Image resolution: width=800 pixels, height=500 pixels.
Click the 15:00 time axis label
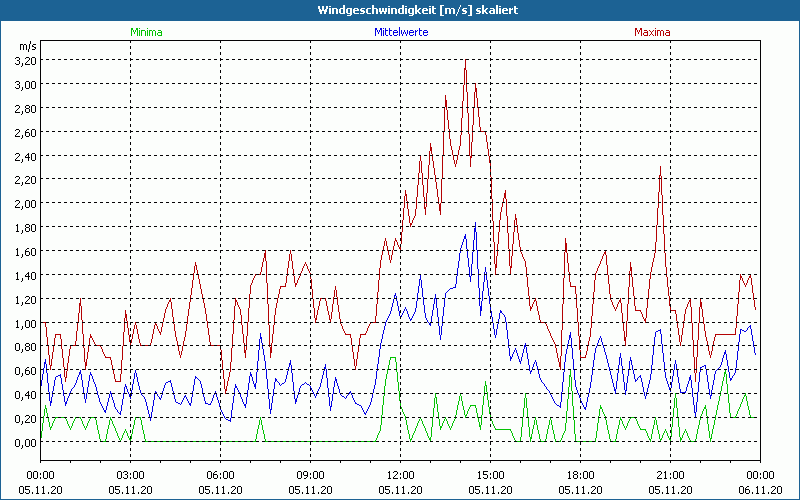coord(490,476)
